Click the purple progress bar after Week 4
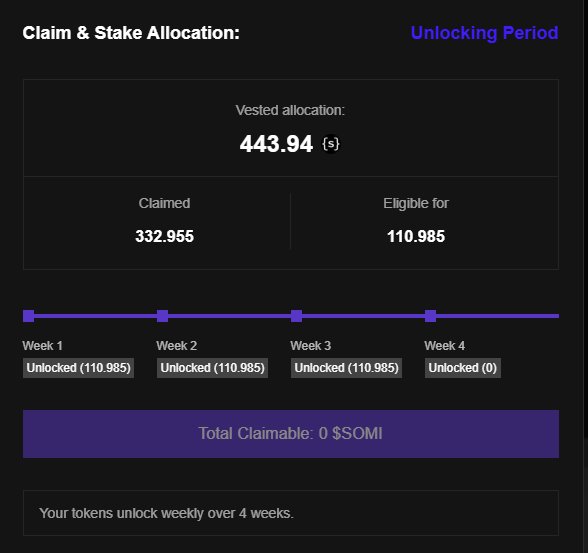The height and width of the screenshot is (553, 588). tap(498, 316)
